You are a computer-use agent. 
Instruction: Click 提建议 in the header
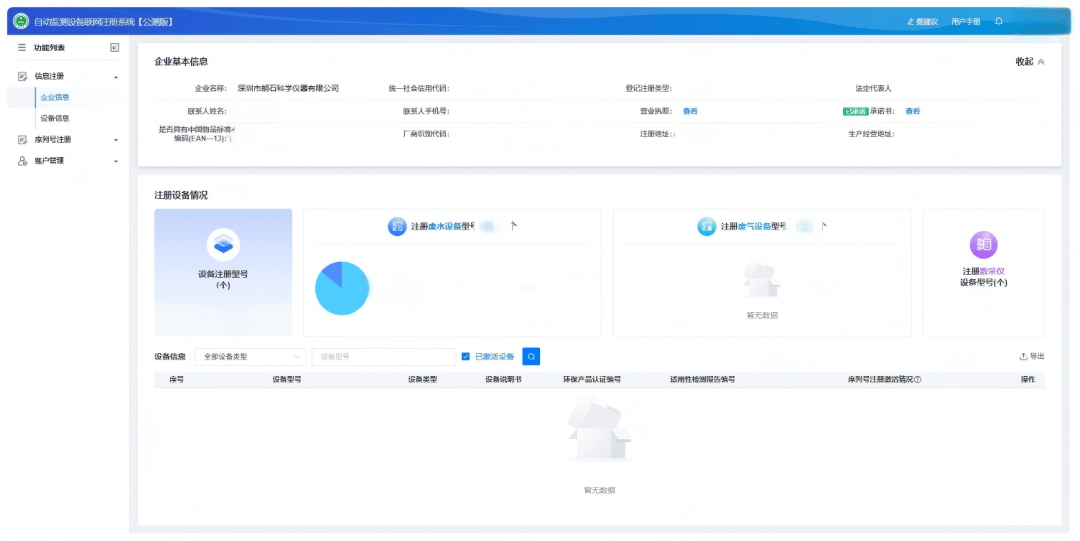pyautogui.click(x=923, y=22)
